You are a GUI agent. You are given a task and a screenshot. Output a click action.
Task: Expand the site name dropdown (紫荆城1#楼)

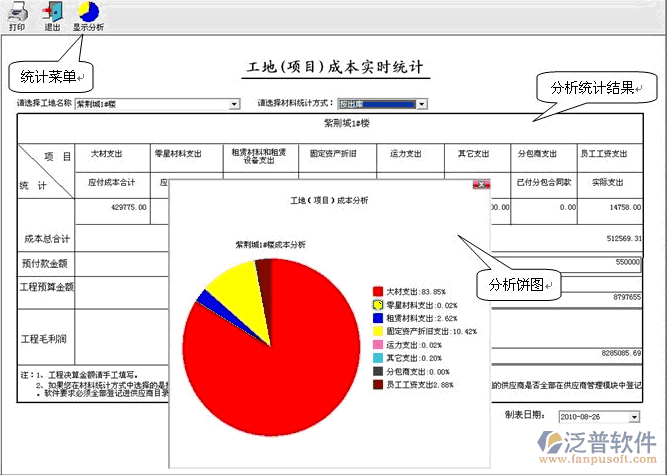pyautogui.click(x=235, y=103)
